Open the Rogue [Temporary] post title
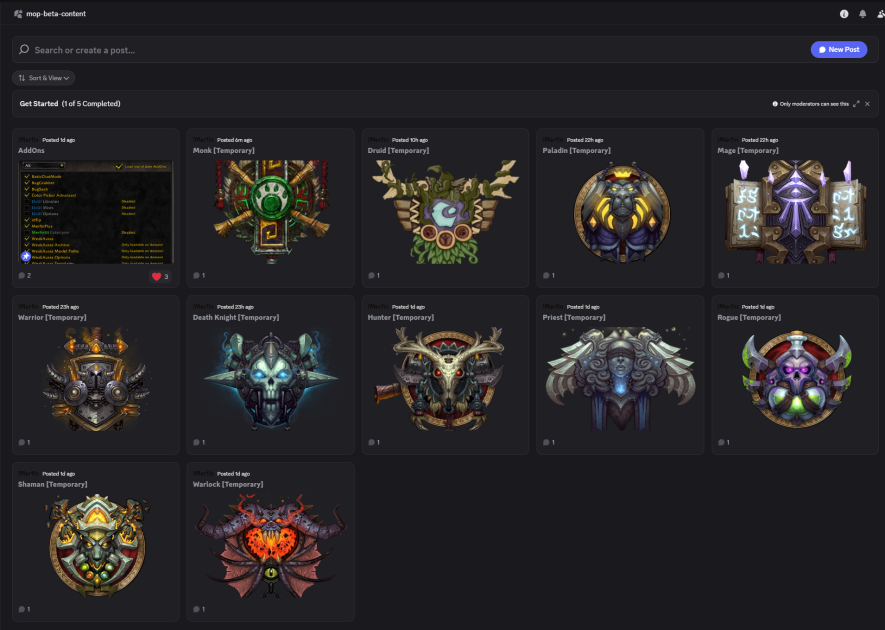 click(x=749, y=318)
